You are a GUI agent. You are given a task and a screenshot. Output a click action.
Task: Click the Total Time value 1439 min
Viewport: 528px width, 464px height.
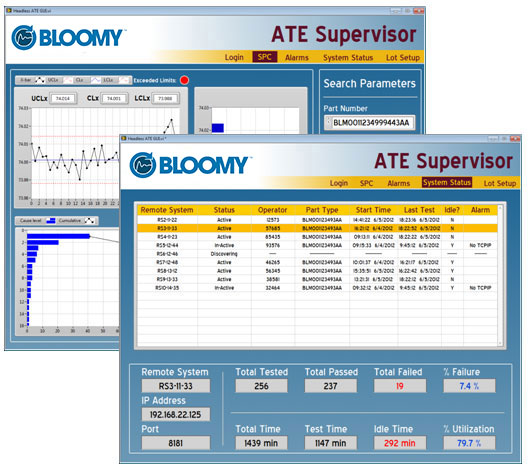pos(261,443)
